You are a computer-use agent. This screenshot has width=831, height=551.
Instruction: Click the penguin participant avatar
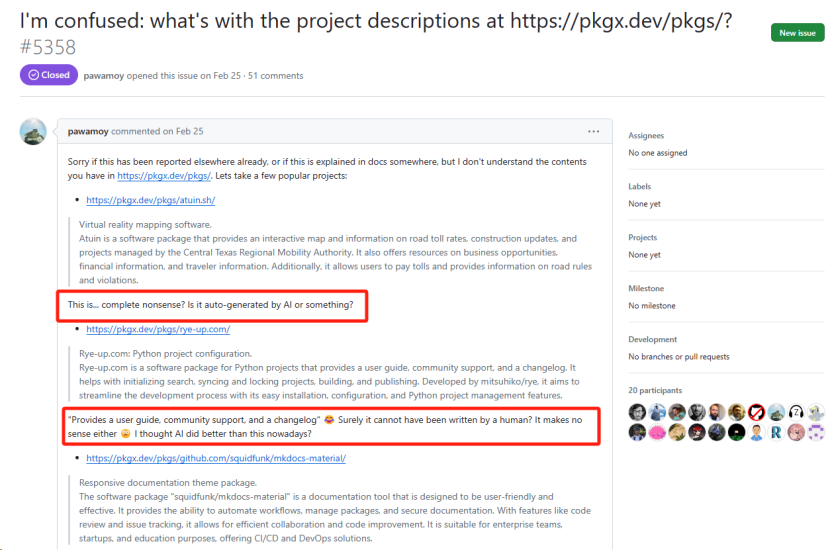pos(657,412)
